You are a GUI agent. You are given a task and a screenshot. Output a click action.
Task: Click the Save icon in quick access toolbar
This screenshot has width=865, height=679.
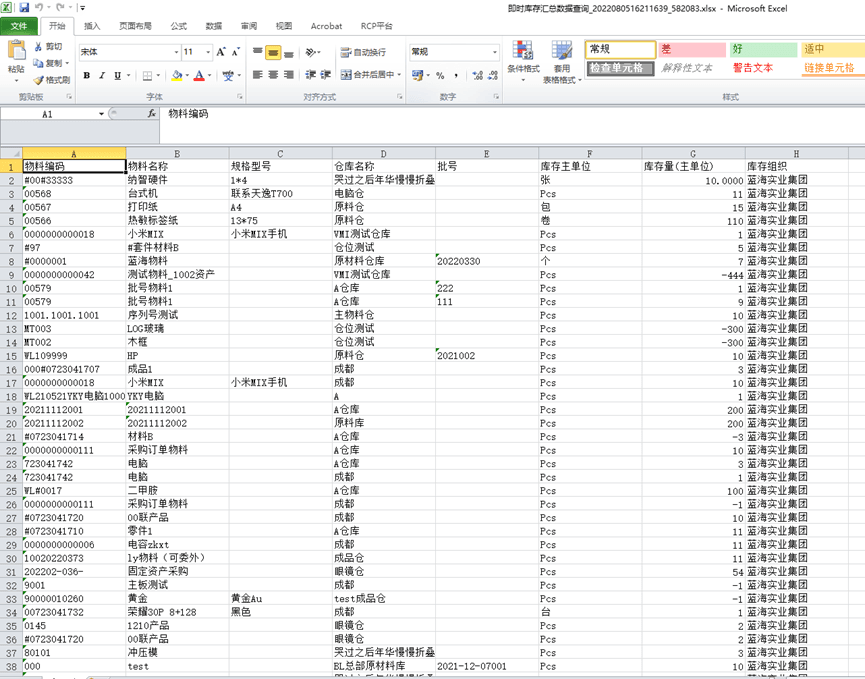pos(24,8)
